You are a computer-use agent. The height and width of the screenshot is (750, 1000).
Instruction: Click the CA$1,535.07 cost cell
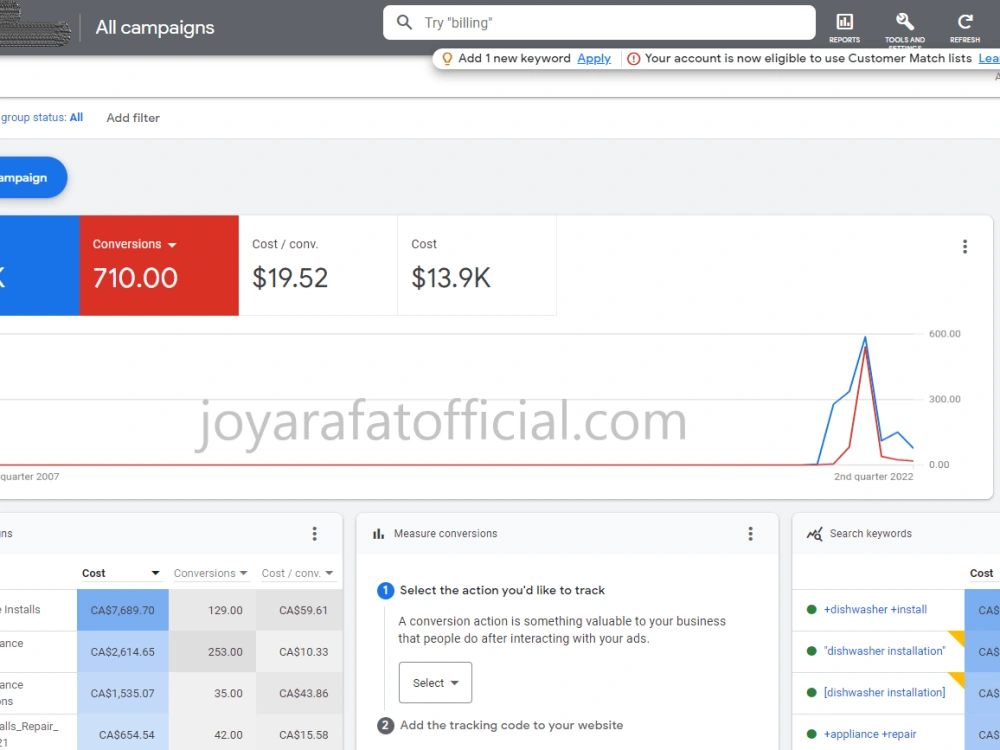[x=122, y=693]
